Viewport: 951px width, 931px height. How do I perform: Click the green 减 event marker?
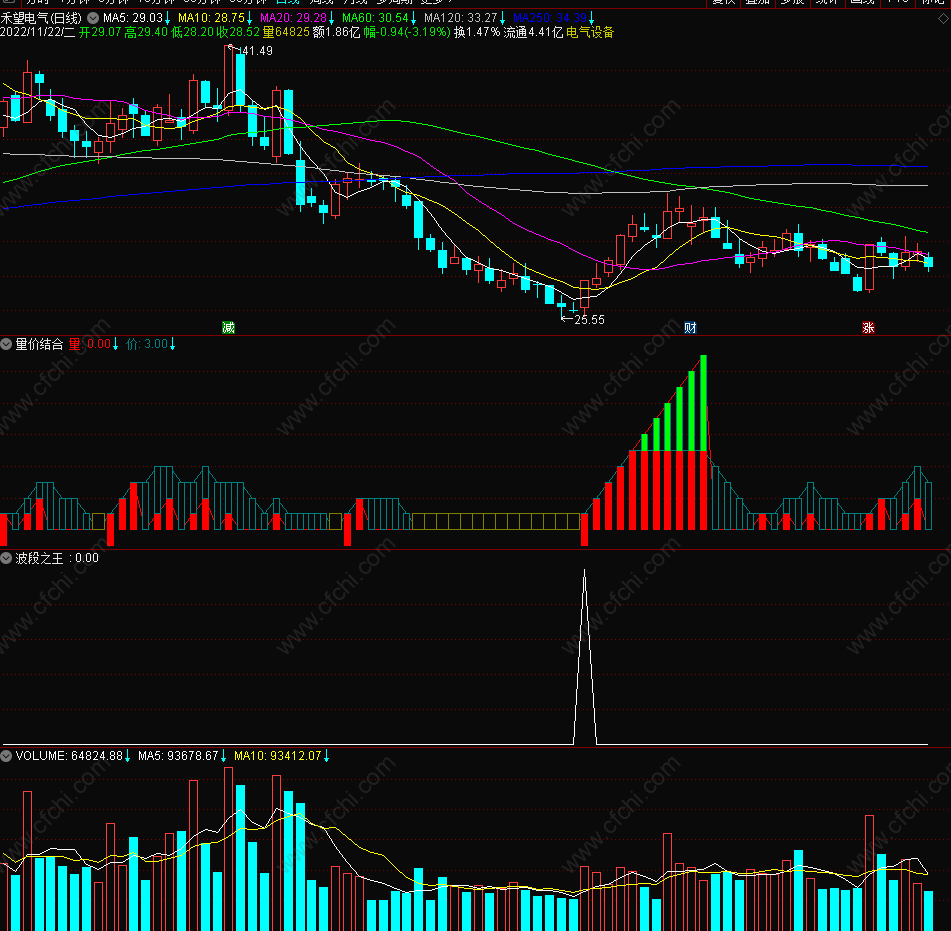[228, 328]
